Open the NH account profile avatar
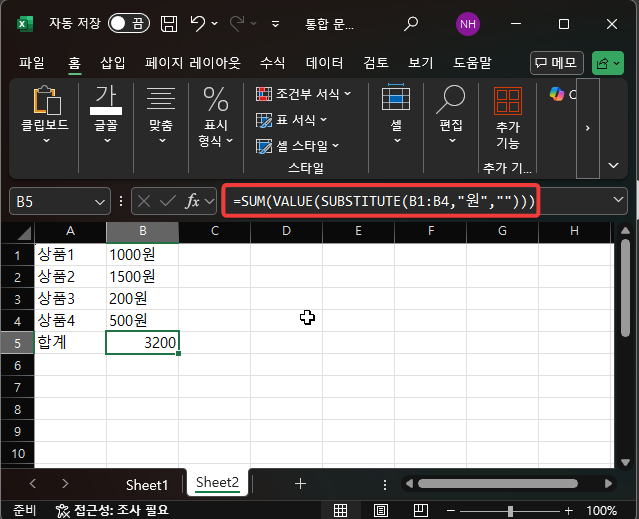The width and height of the screenshot is (639, 519). [467, 24]
